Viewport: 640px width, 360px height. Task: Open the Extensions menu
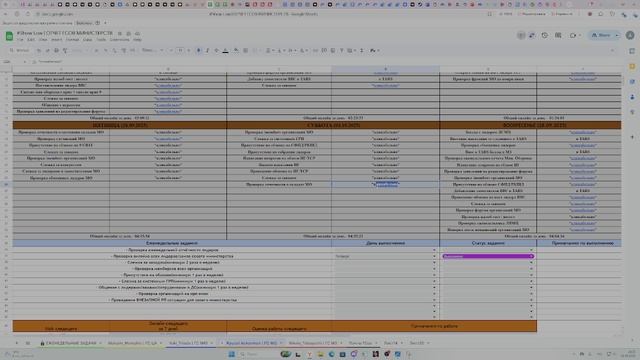[x=120, y=40]
